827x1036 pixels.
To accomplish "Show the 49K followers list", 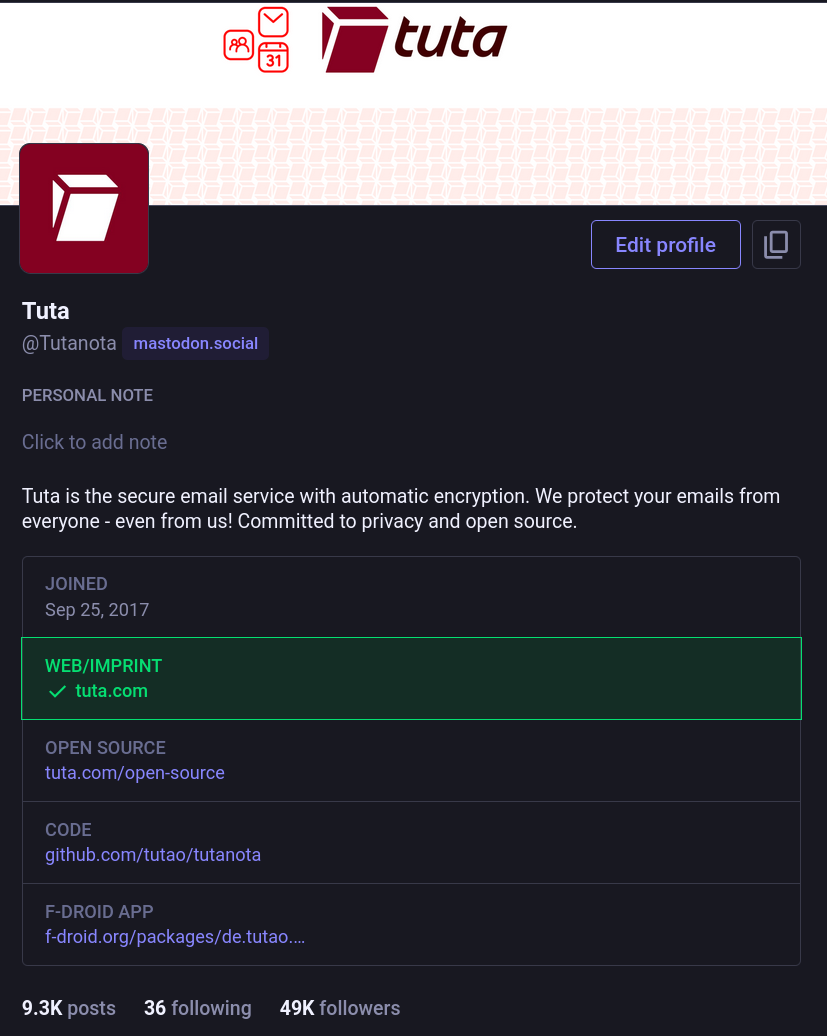I will [x=340, y=1008].
